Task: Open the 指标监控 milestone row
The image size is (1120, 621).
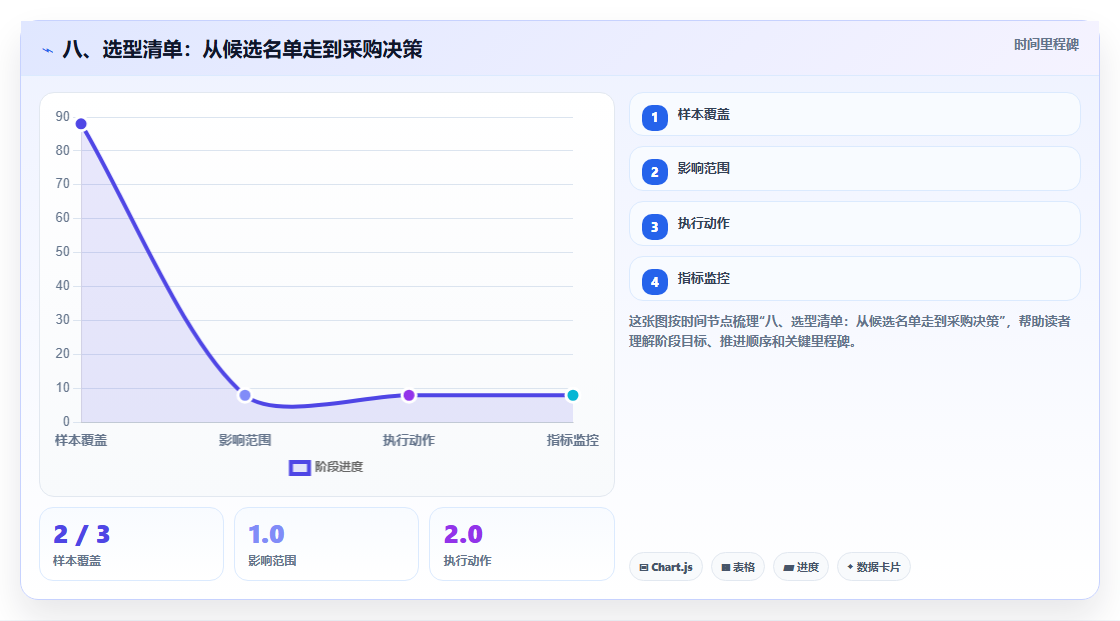Action: [854, 279]
